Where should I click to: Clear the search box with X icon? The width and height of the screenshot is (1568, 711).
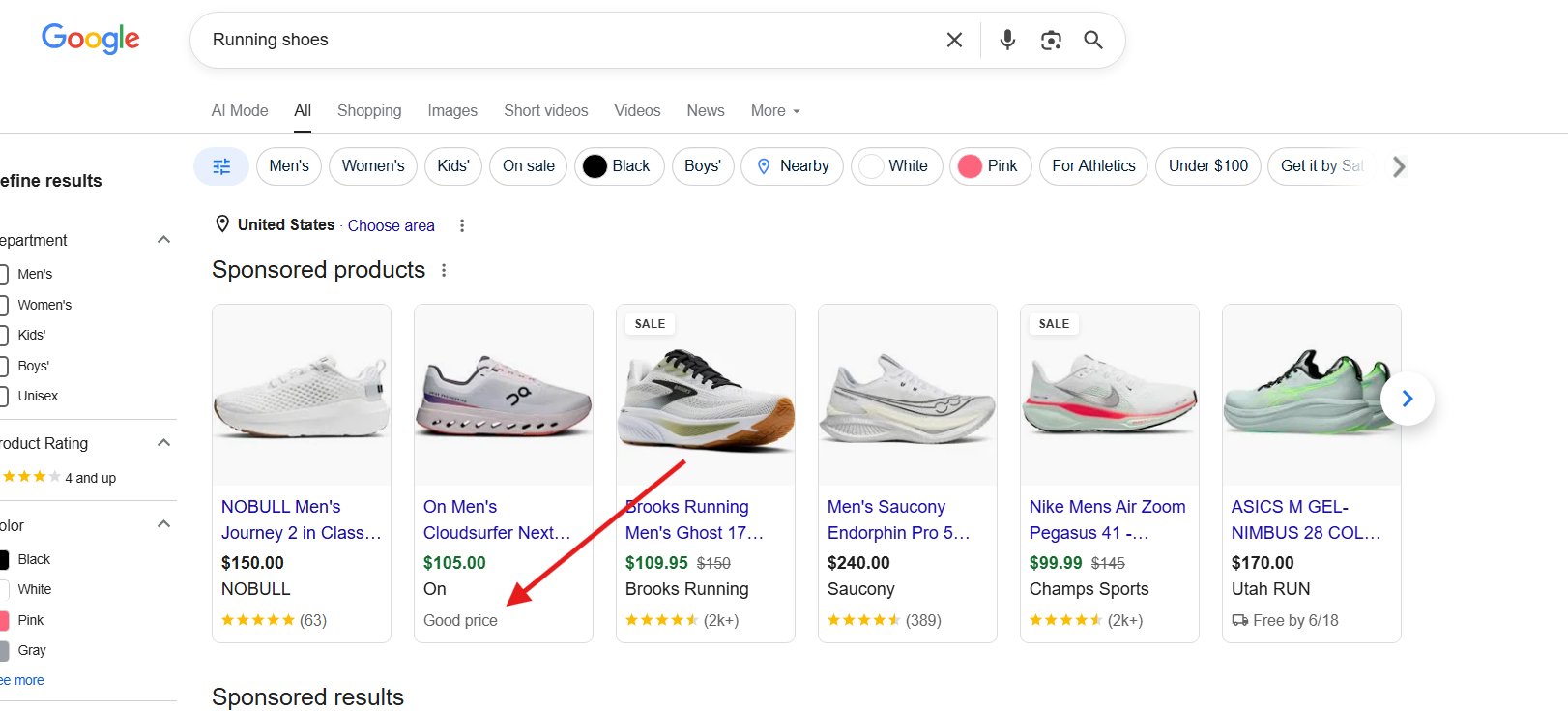(954, 40)
